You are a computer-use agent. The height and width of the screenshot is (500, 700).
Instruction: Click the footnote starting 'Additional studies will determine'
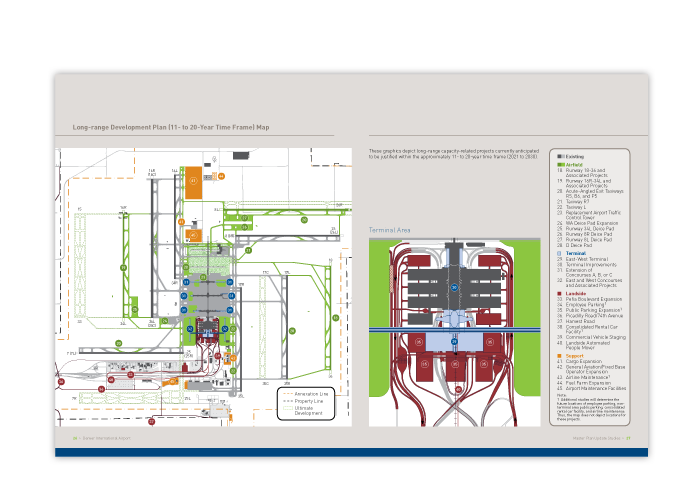[591, 410]
